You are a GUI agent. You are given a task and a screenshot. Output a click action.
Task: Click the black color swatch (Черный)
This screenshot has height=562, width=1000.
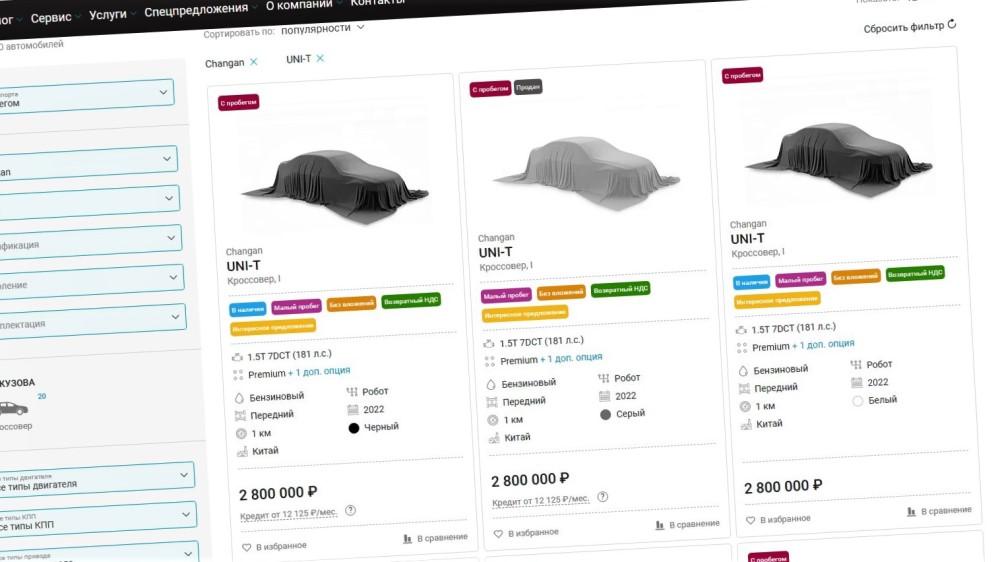tap(354, 428)
